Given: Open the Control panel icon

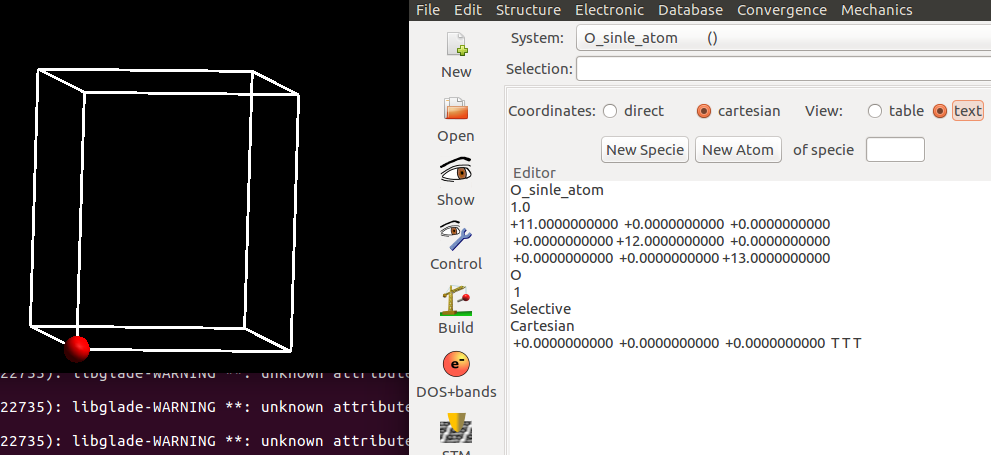Looking at the screenshot, I should [456, 237].
